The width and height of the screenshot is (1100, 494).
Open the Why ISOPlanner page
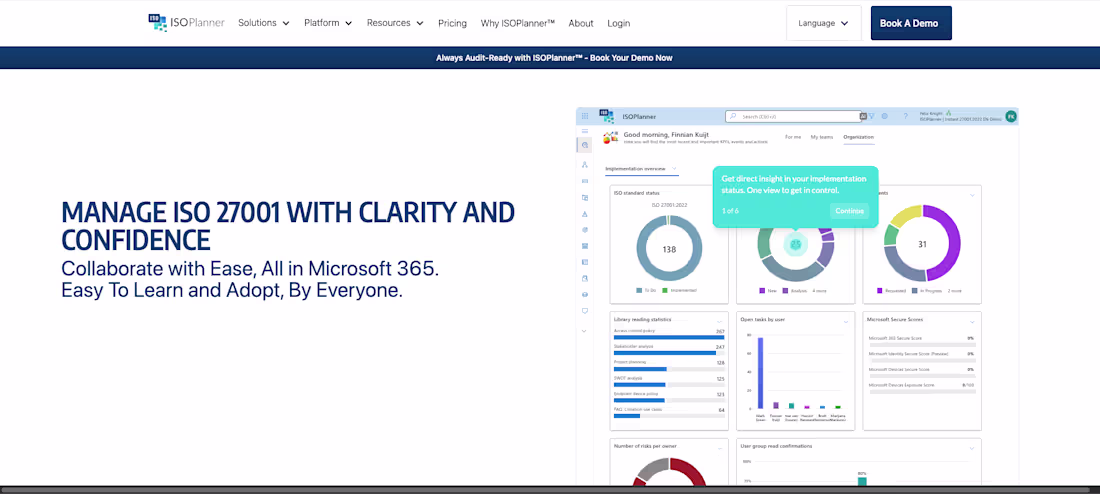tap(518, 23)
